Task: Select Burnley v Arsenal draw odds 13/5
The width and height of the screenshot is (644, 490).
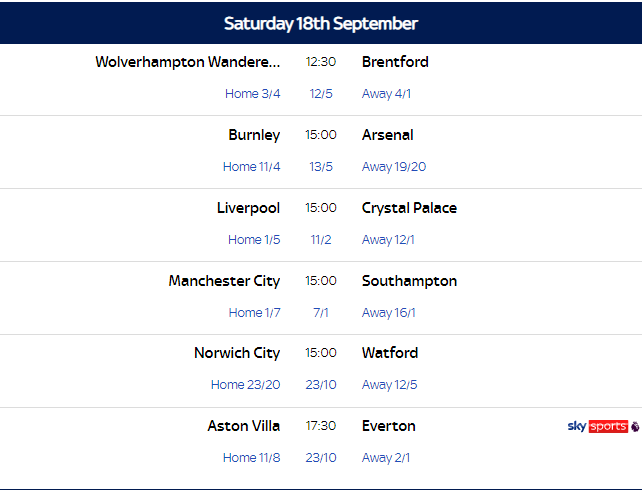Action: [321, 167]
